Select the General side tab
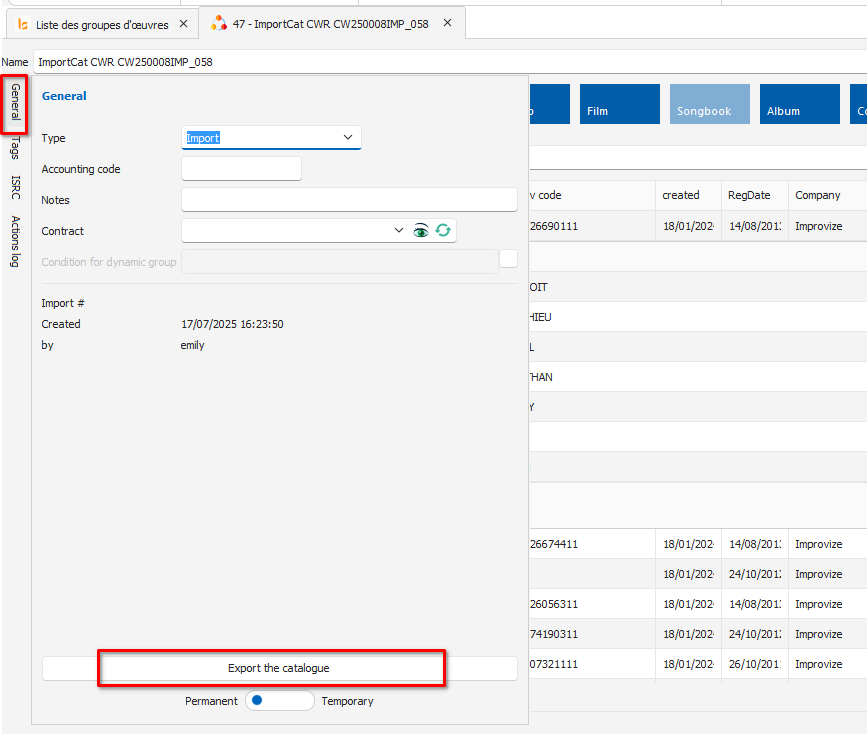867x734 pixels. pos(15,103)
